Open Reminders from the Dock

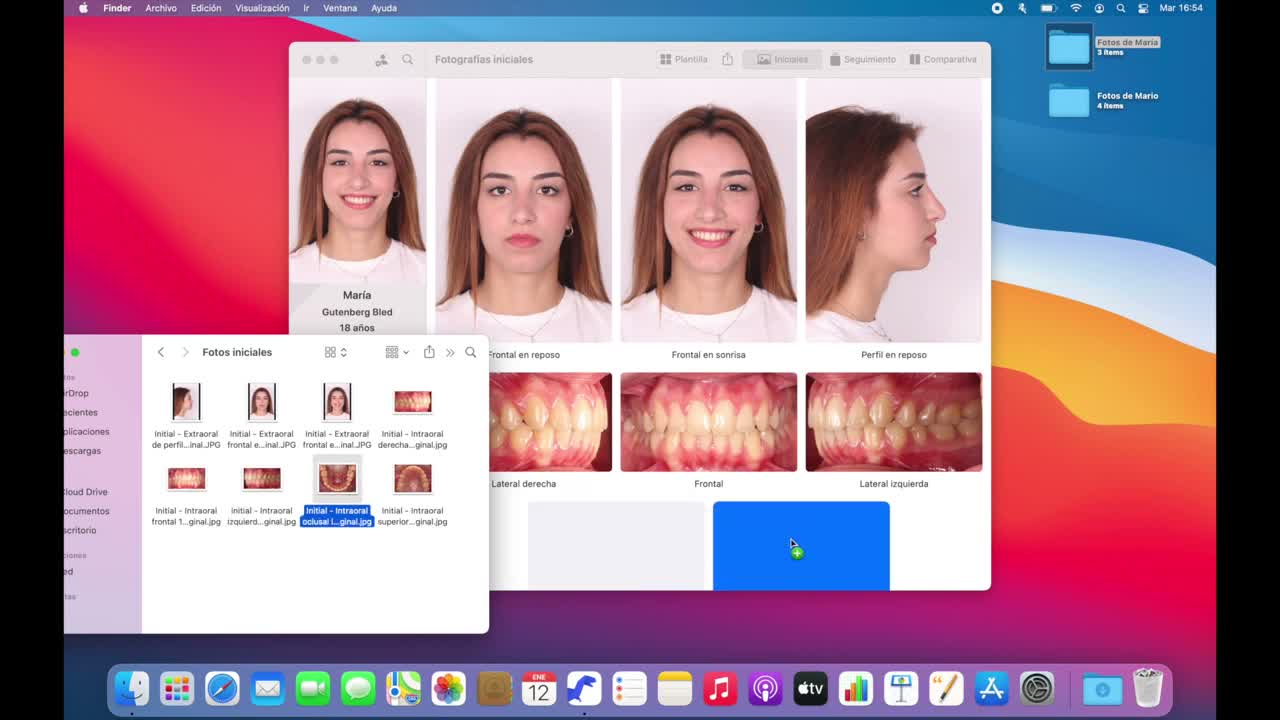(629, 688)
